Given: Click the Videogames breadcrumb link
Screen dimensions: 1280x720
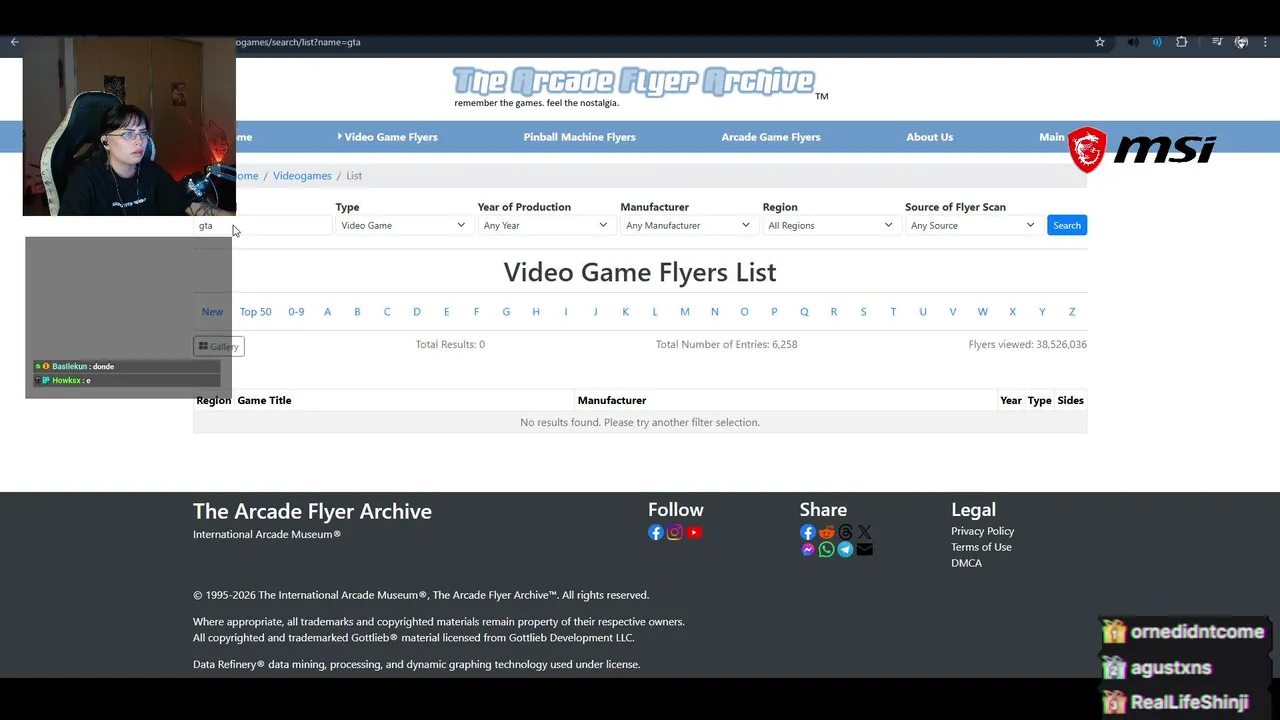Looking at the screenshot, I should (302, 175).
